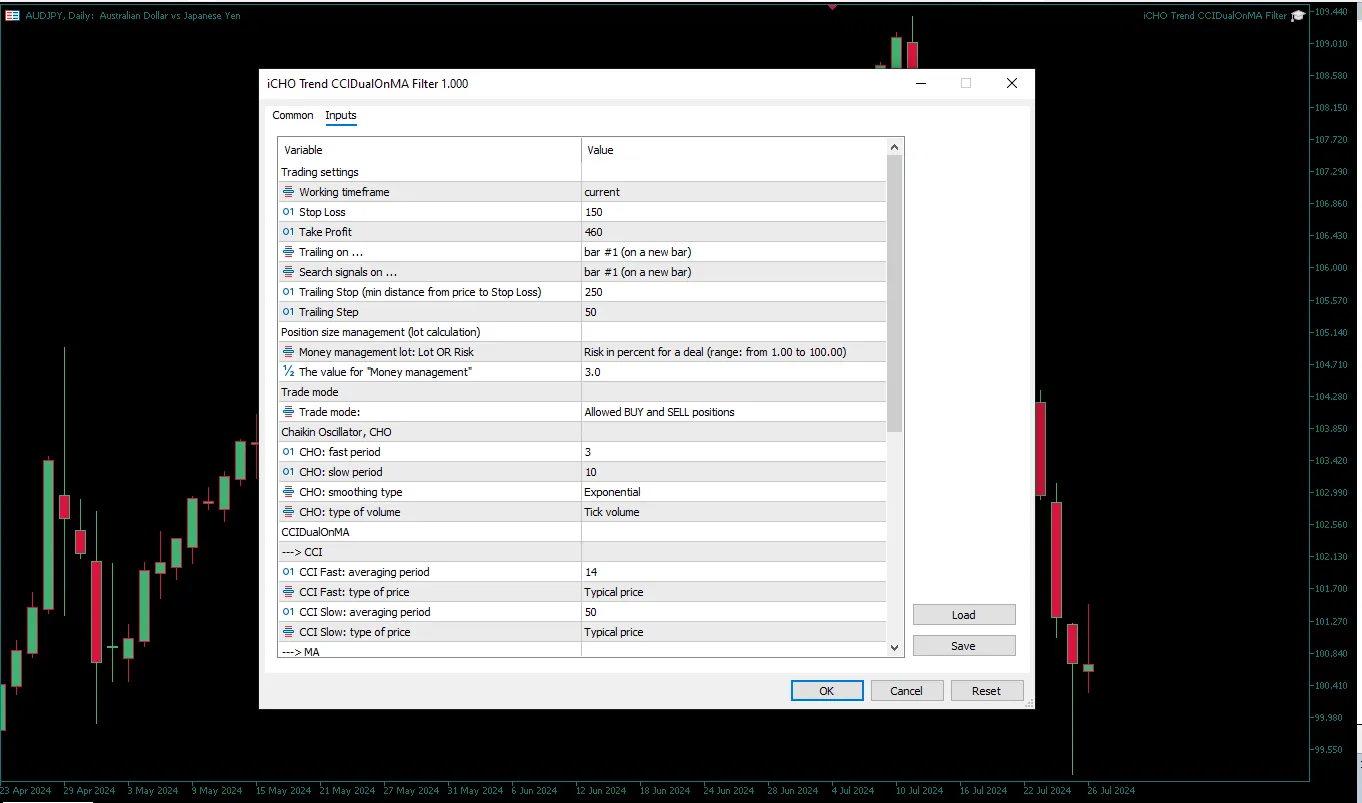Switch to the Common tab

293,115
